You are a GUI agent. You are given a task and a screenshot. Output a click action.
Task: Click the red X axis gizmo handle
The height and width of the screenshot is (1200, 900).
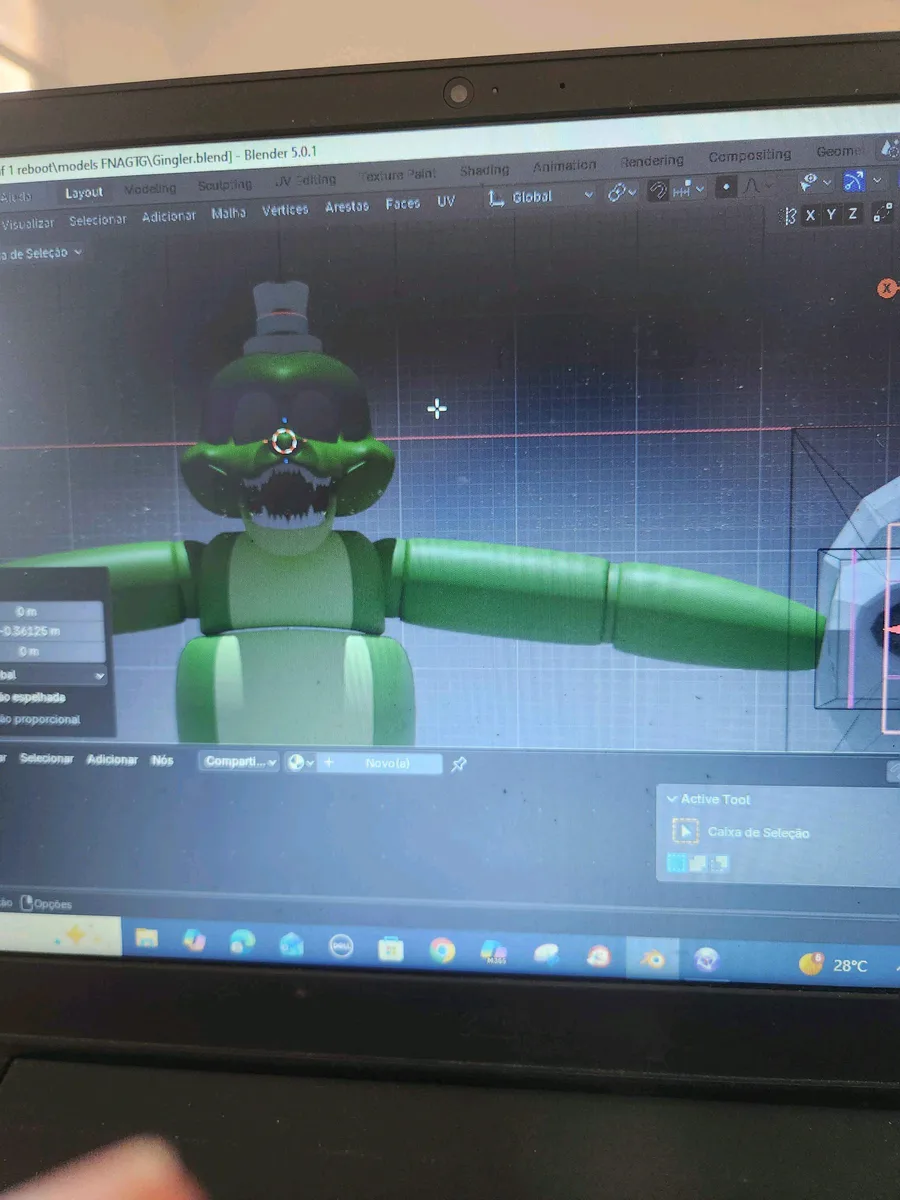886,288
